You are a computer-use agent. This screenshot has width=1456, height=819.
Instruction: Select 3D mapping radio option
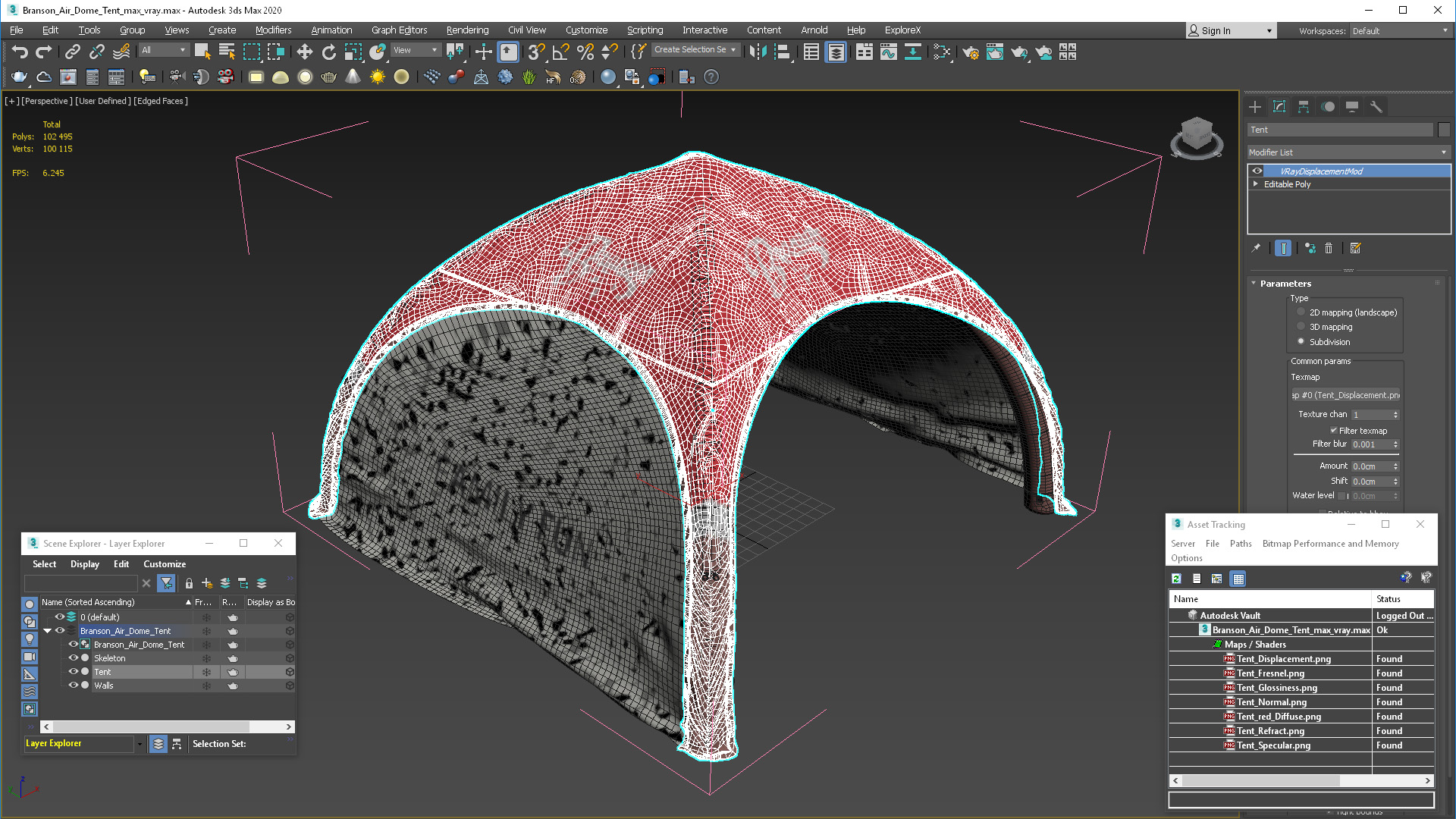(x=1301, y=327)
